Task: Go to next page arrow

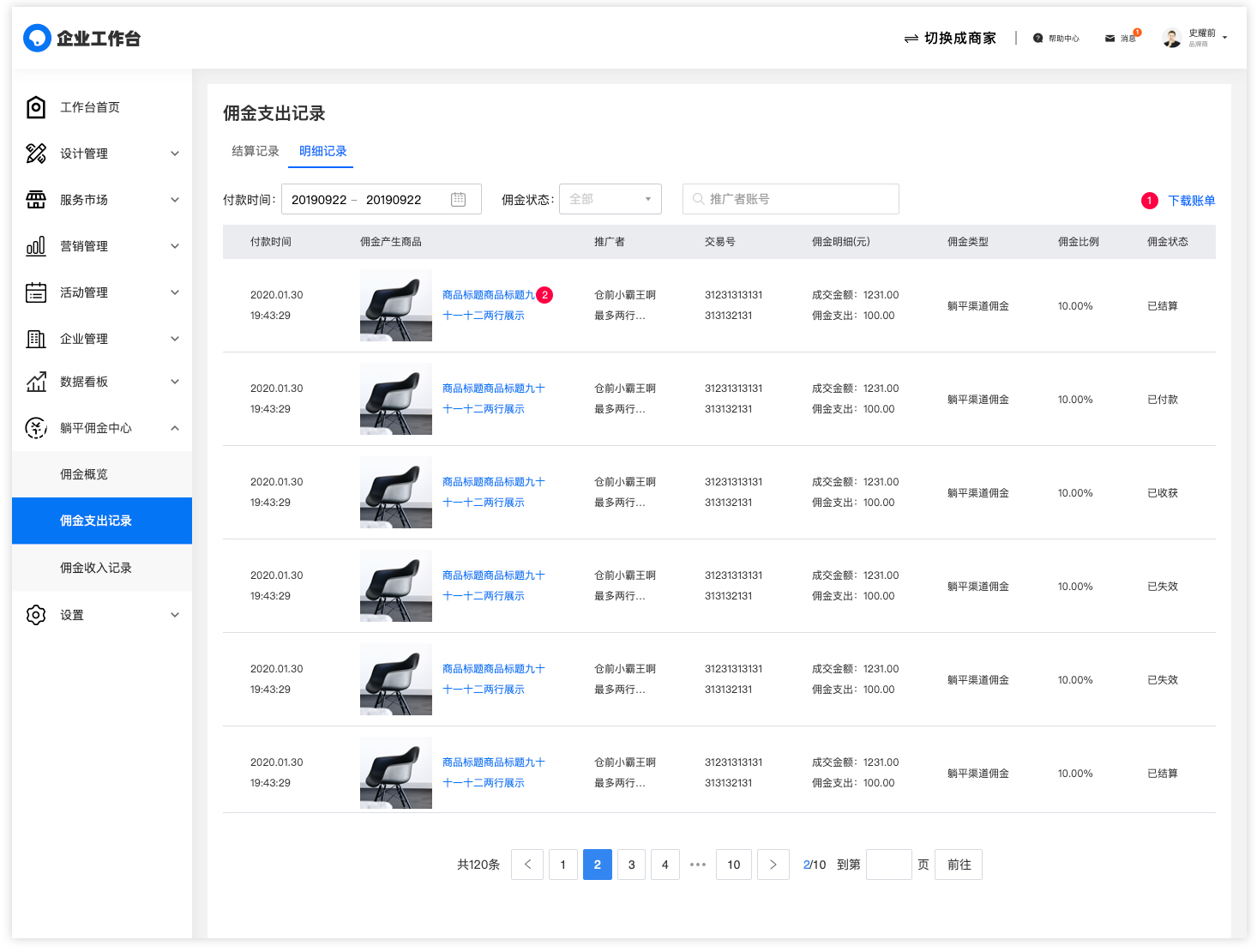Action: point(773,865)
